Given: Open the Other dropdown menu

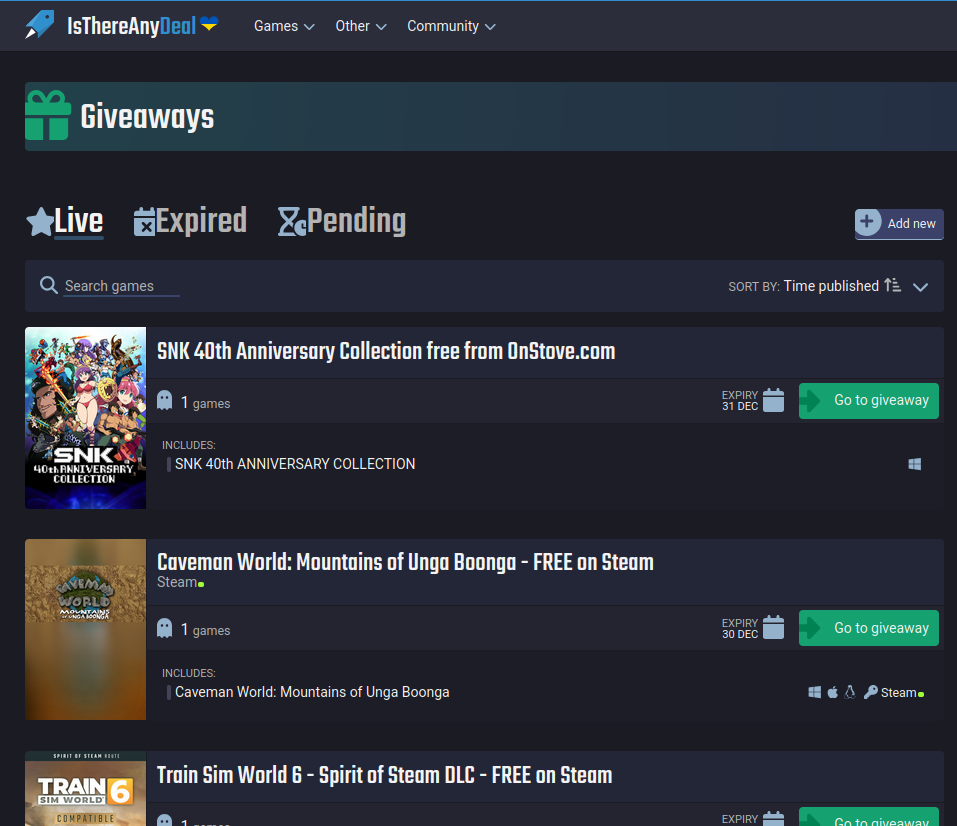Looking at the screenshot, I should (361, 26).
